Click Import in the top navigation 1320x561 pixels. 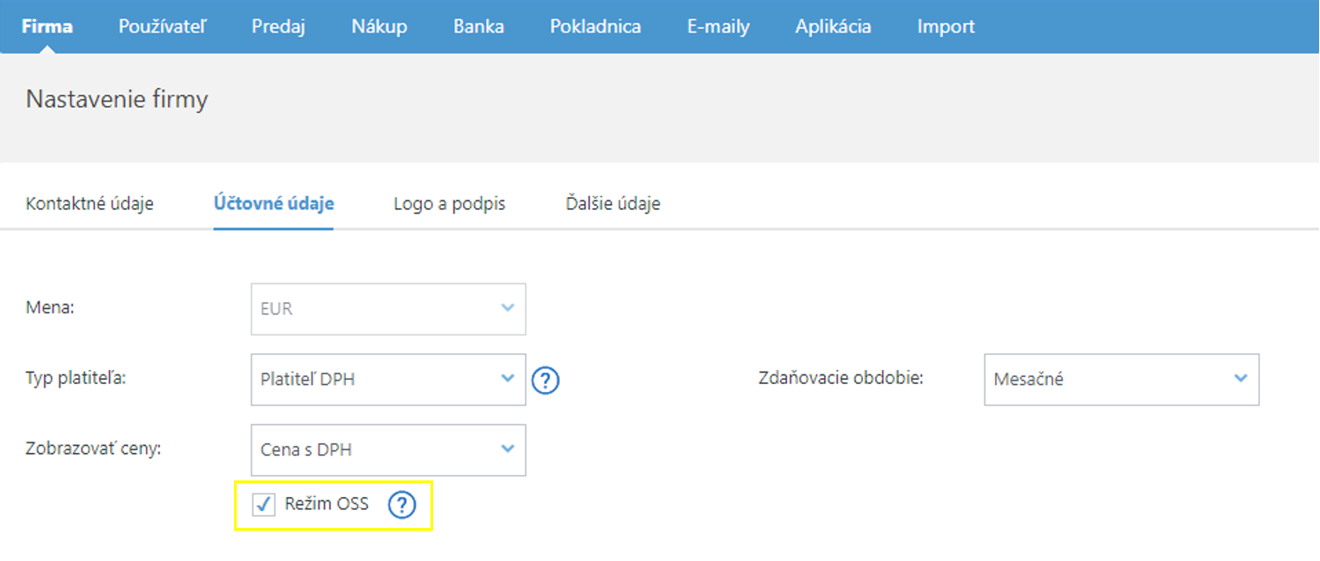pyautogui.click(x=945, y=27)
